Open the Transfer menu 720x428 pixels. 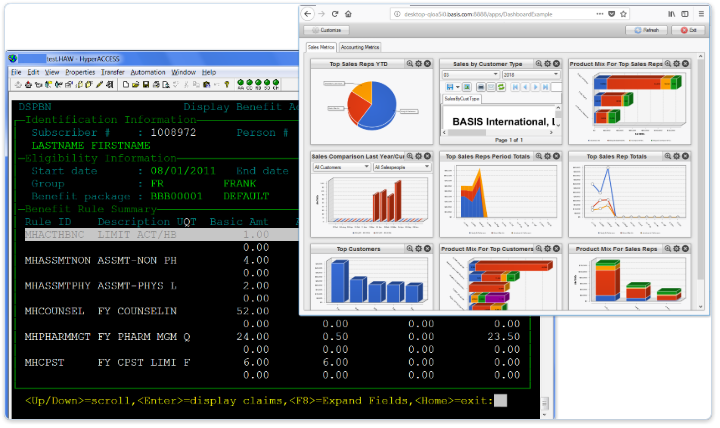coord(112,72)
